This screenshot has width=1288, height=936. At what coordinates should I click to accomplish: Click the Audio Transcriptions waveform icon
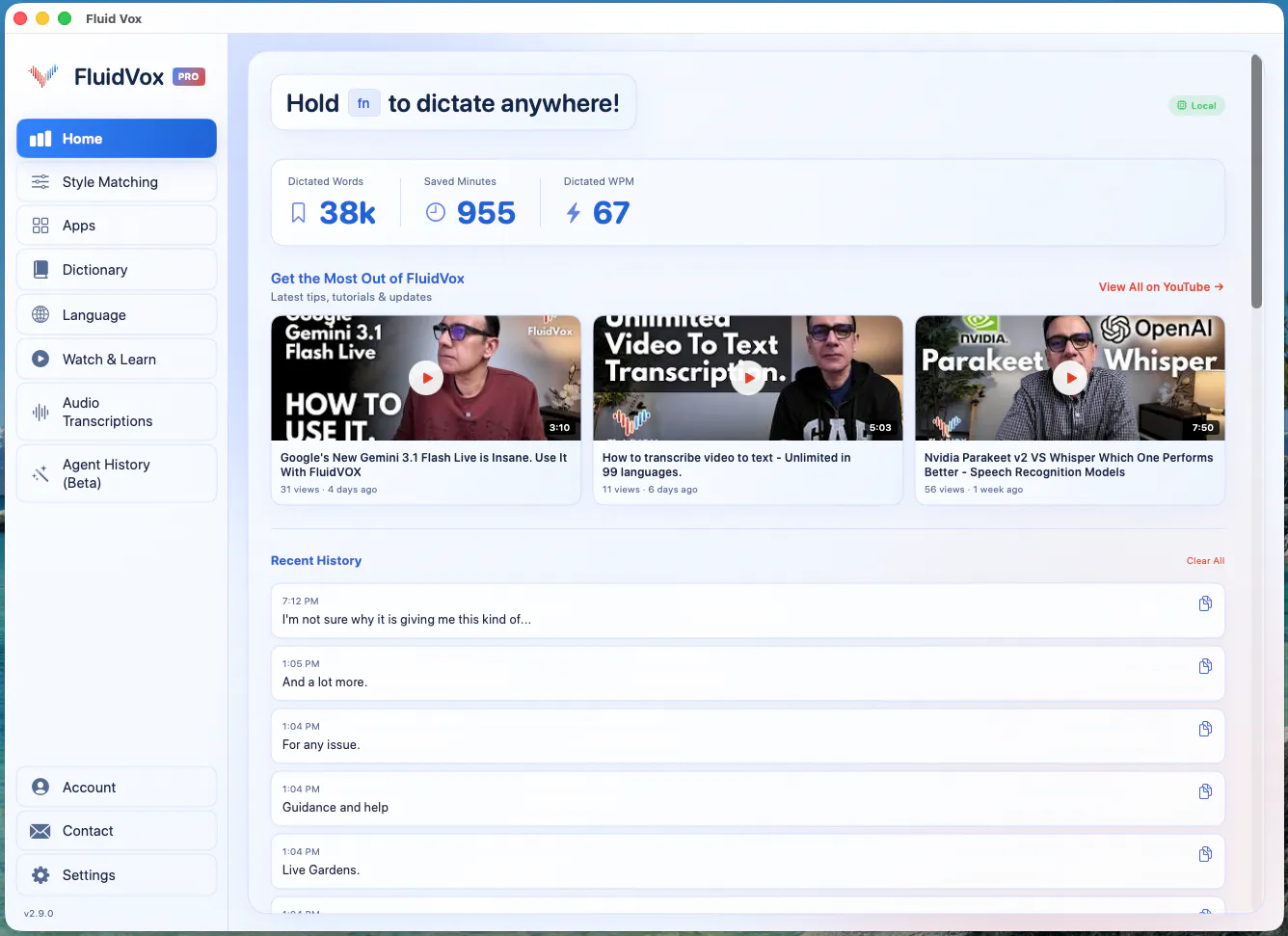pyautogui.click(x=40, y=413)
